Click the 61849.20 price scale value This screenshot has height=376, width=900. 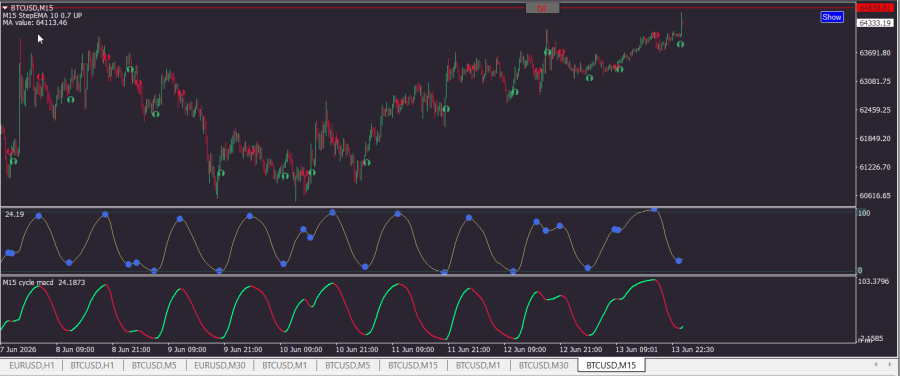point(874,138)
